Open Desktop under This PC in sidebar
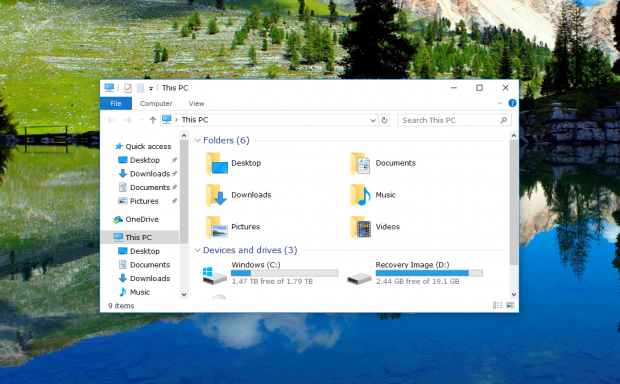Viewport: 620px width, 384px height. (x=139, y=251)
